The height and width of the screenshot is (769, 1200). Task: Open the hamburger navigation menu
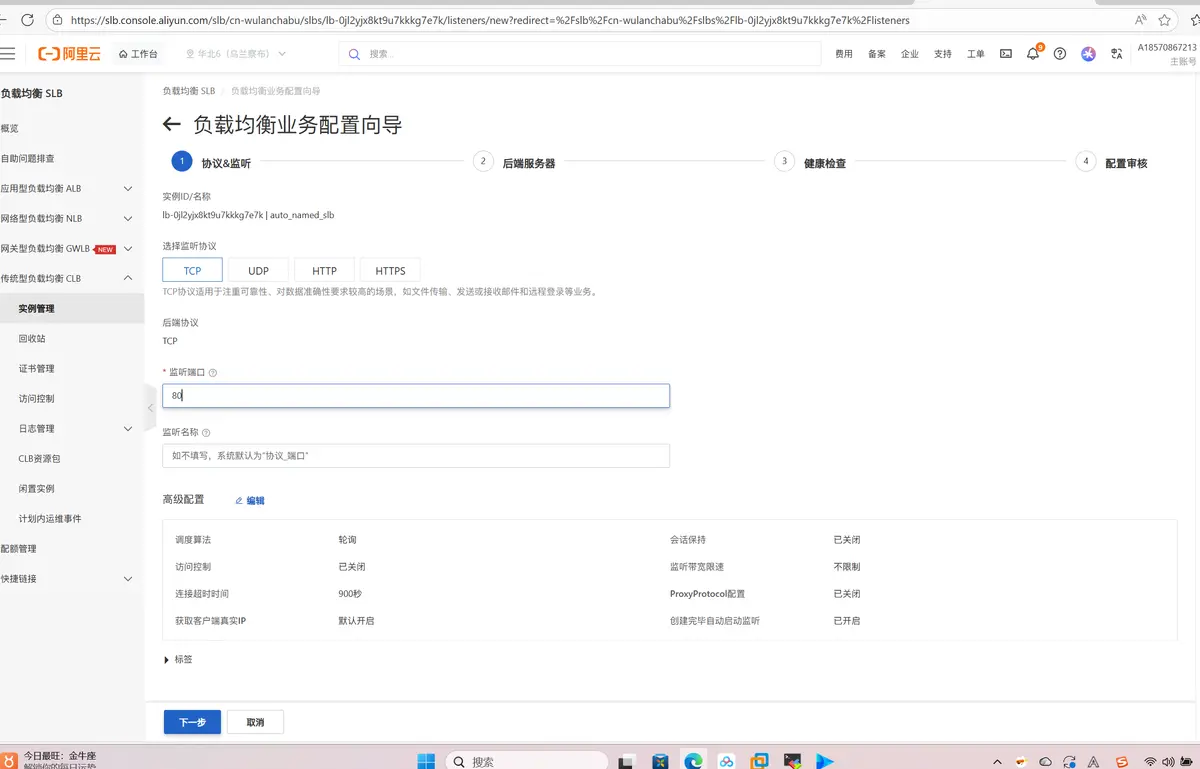click(8, 54)
